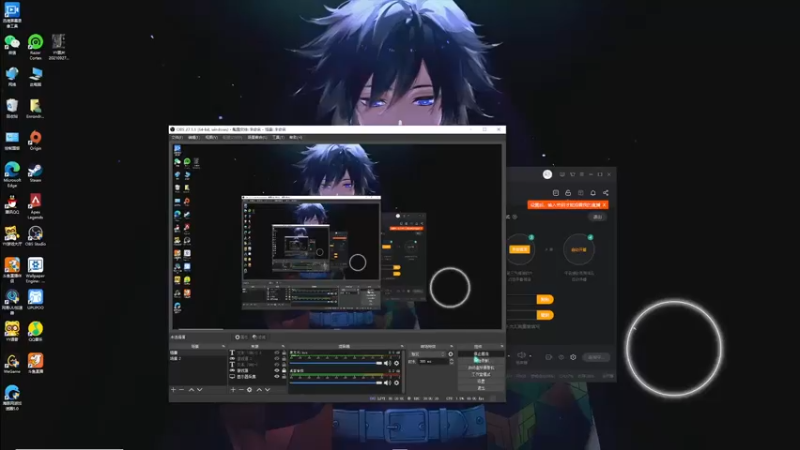Click lower mixer channel volume slider
Image resolution: width=800 pixels, height=450 pixels.
[x=336, y=383]
